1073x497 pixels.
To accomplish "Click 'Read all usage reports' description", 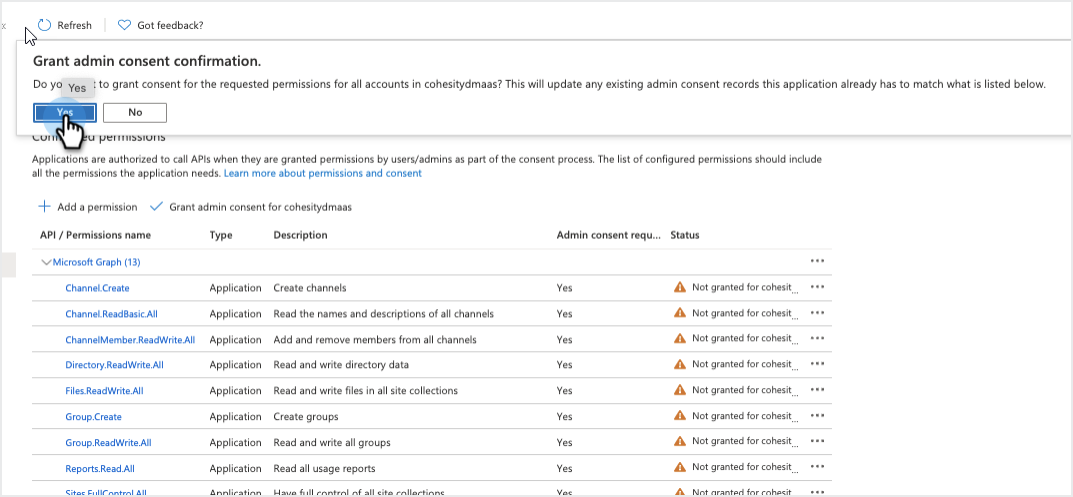I will point(324,468).
